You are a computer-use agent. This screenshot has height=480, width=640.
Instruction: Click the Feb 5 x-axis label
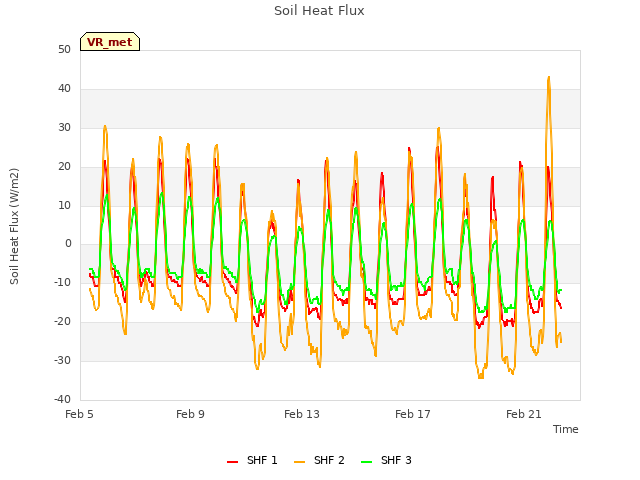click(x=79, y=414)
